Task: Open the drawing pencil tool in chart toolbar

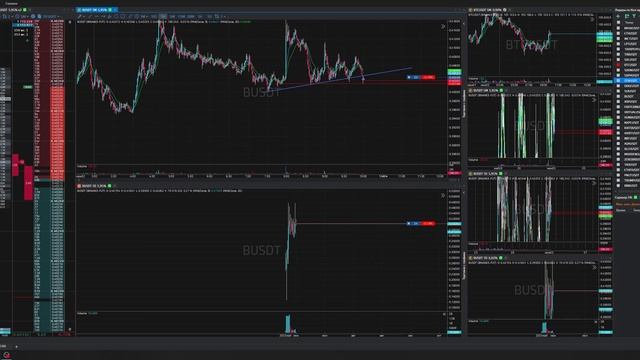Action: click(x=80, y=16)
